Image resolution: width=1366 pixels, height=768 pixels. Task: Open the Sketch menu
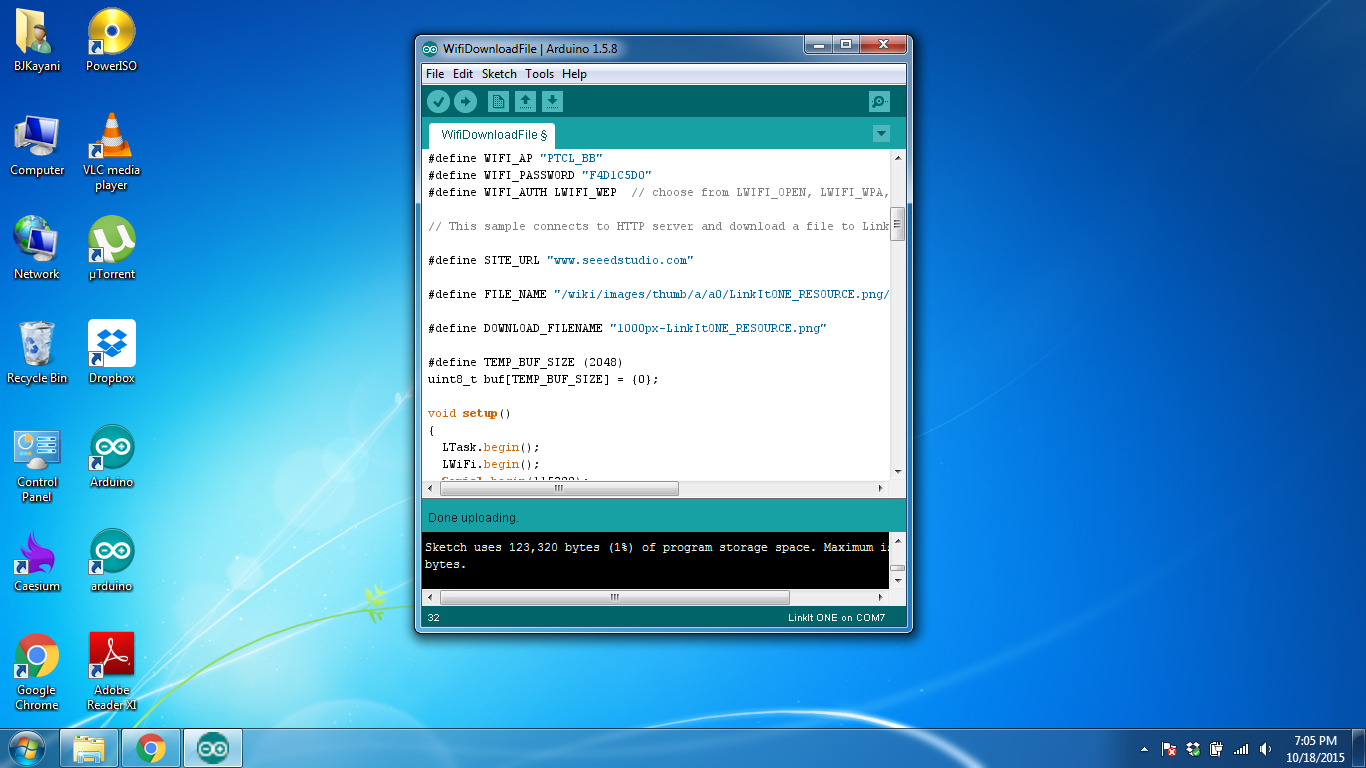(499, 74)
